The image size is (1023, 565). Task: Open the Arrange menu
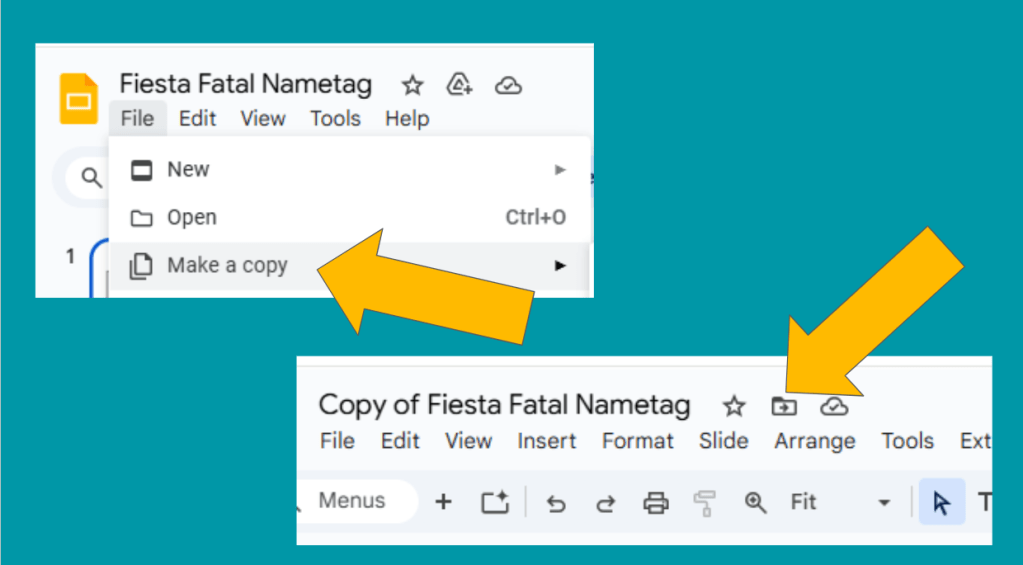pos(814,441)
